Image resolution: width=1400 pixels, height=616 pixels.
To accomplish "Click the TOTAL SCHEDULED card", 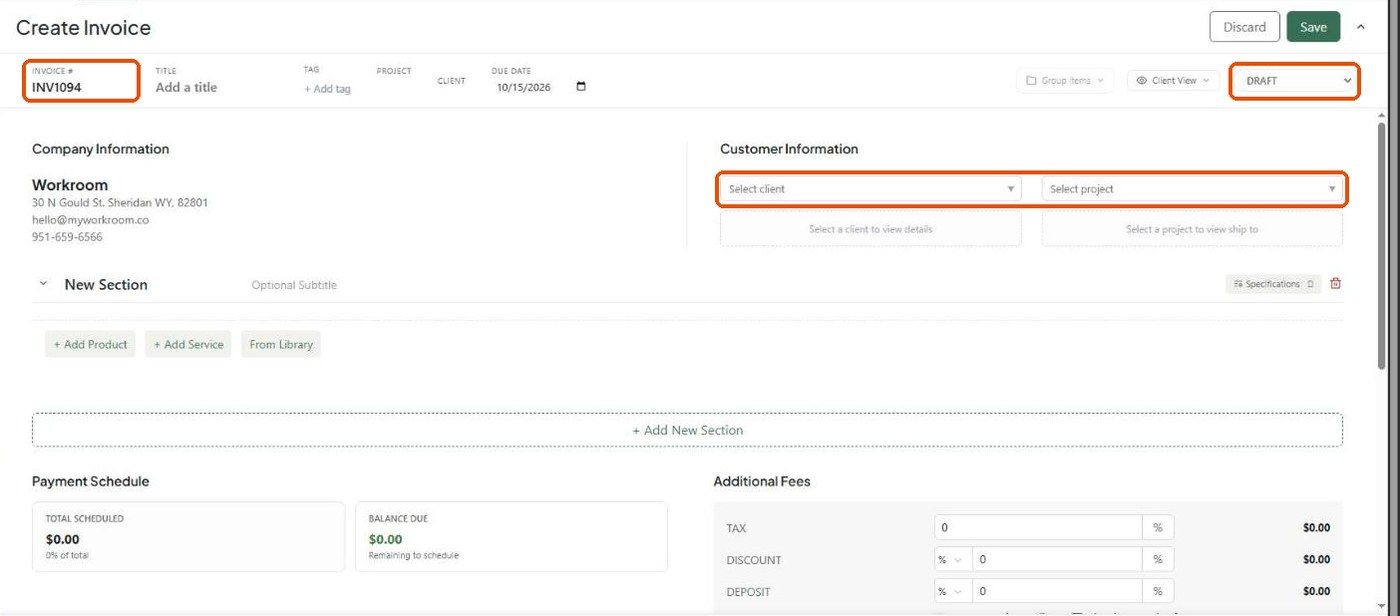I will point(188,537).
